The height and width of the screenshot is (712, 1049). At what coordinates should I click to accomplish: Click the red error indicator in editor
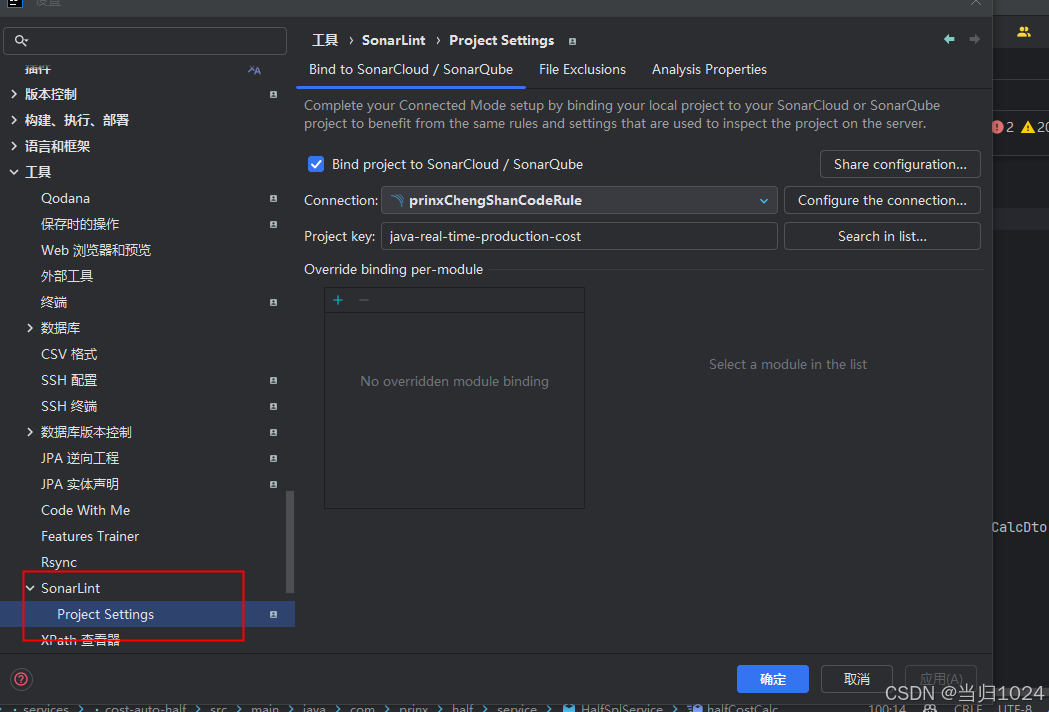coord(998,127)
